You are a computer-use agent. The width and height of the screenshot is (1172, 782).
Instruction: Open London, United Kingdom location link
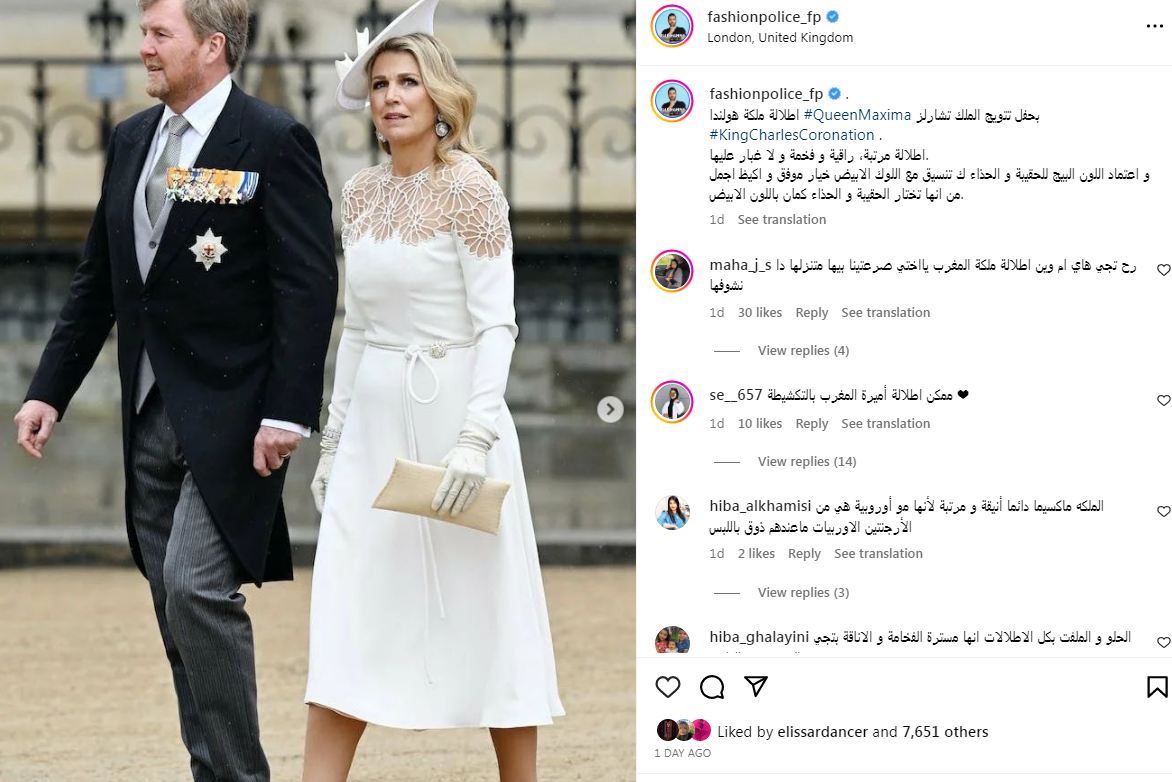(780, 37)
